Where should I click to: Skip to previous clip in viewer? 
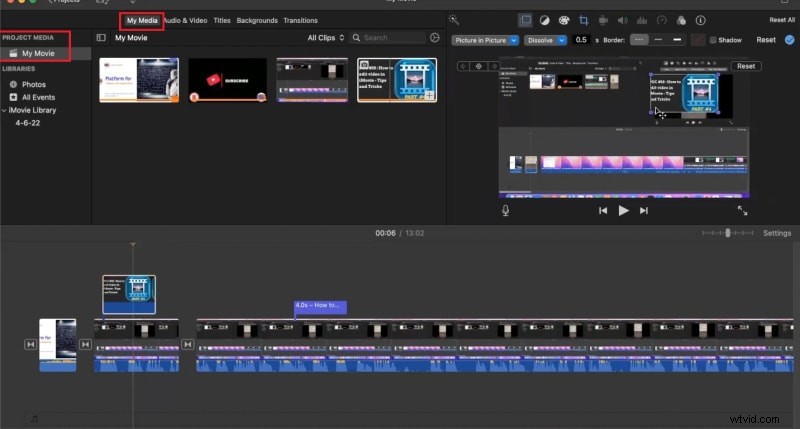[x=603, y=210]
